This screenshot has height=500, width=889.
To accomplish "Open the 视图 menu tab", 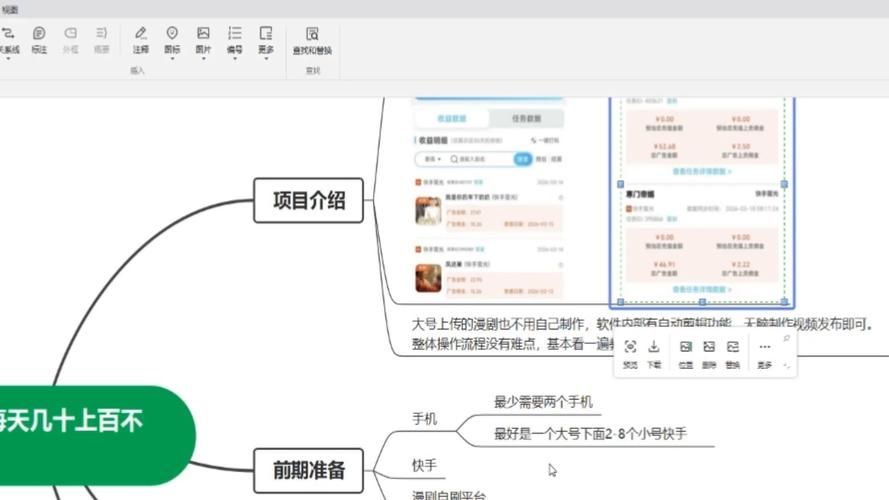I will click(x=10, y=10).
